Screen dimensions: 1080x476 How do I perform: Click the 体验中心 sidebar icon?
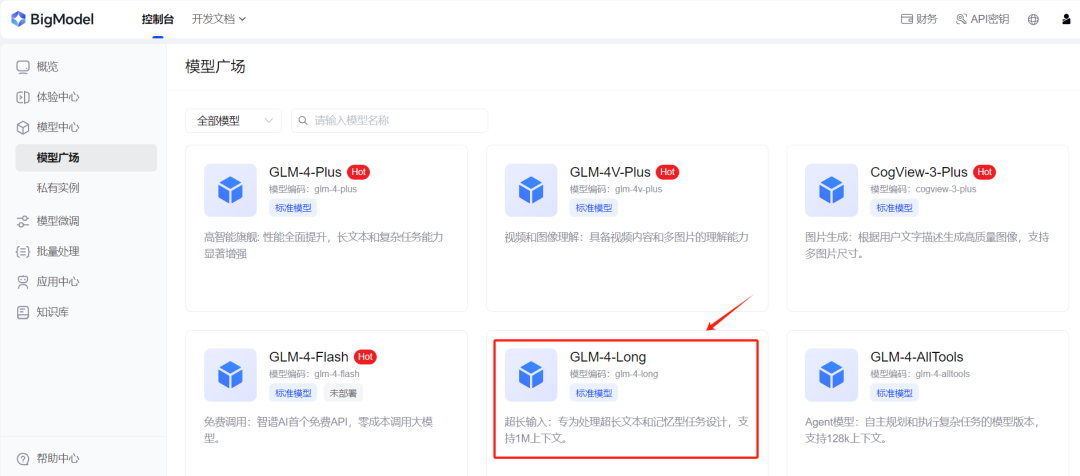[x=23, y=97]
